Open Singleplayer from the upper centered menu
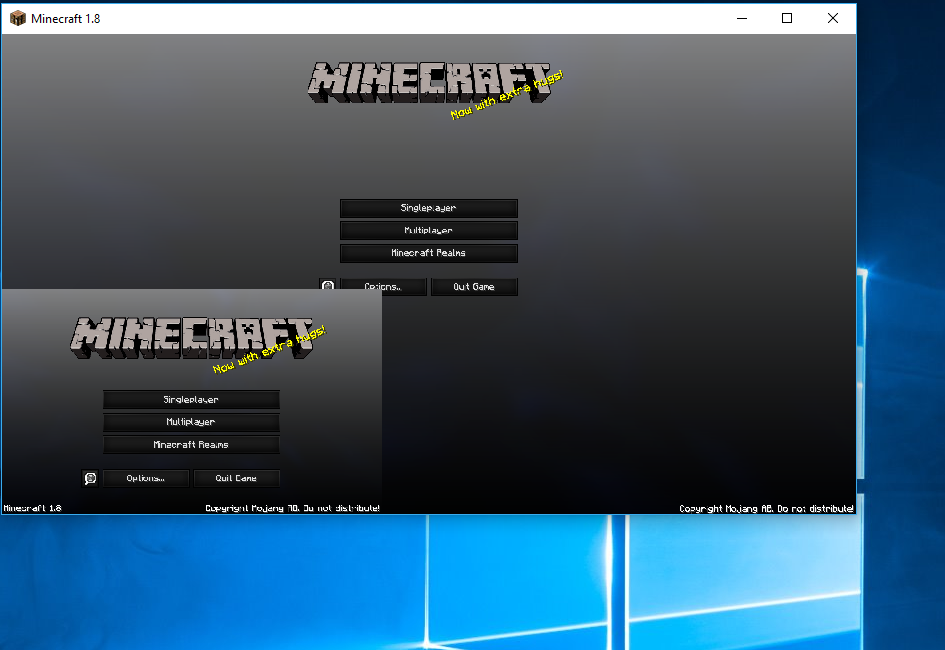Screen dimensions: 945x650 coord(428,208)
